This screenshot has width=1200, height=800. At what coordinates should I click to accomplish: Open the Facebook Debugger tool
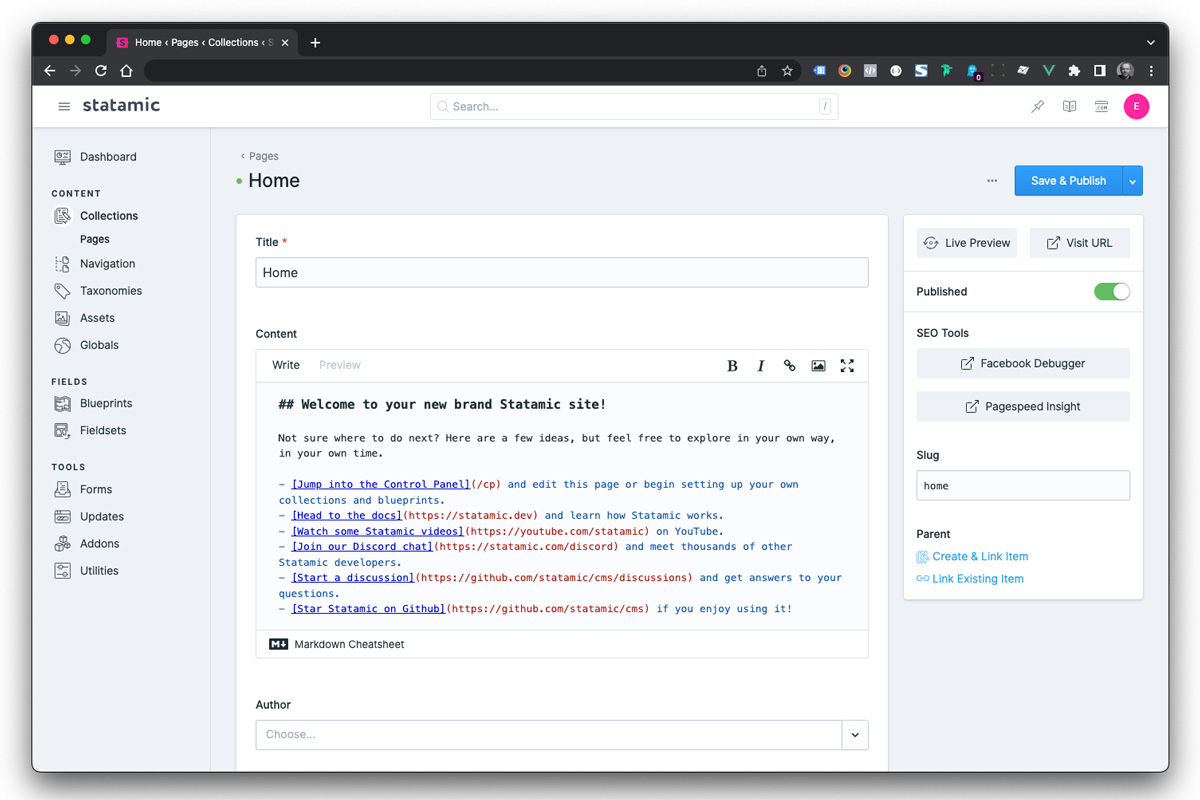(x=1023, y=364)
